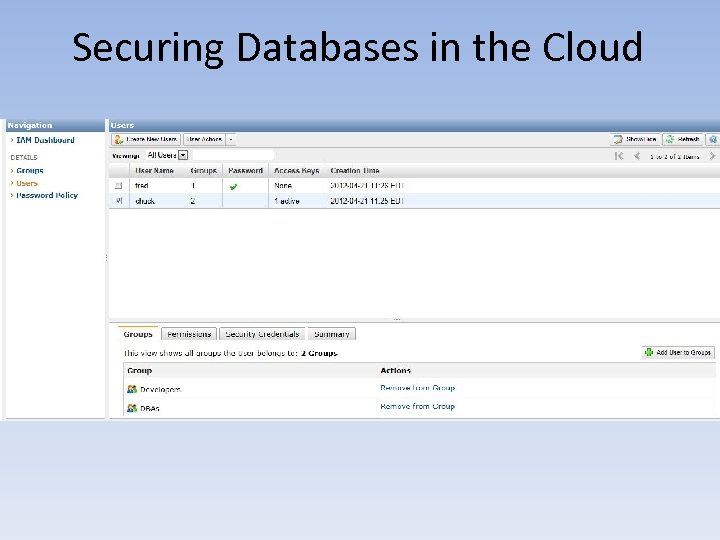Refresh the users list
The width and height of the screenshot is (720, 540).
click(683, 140)
